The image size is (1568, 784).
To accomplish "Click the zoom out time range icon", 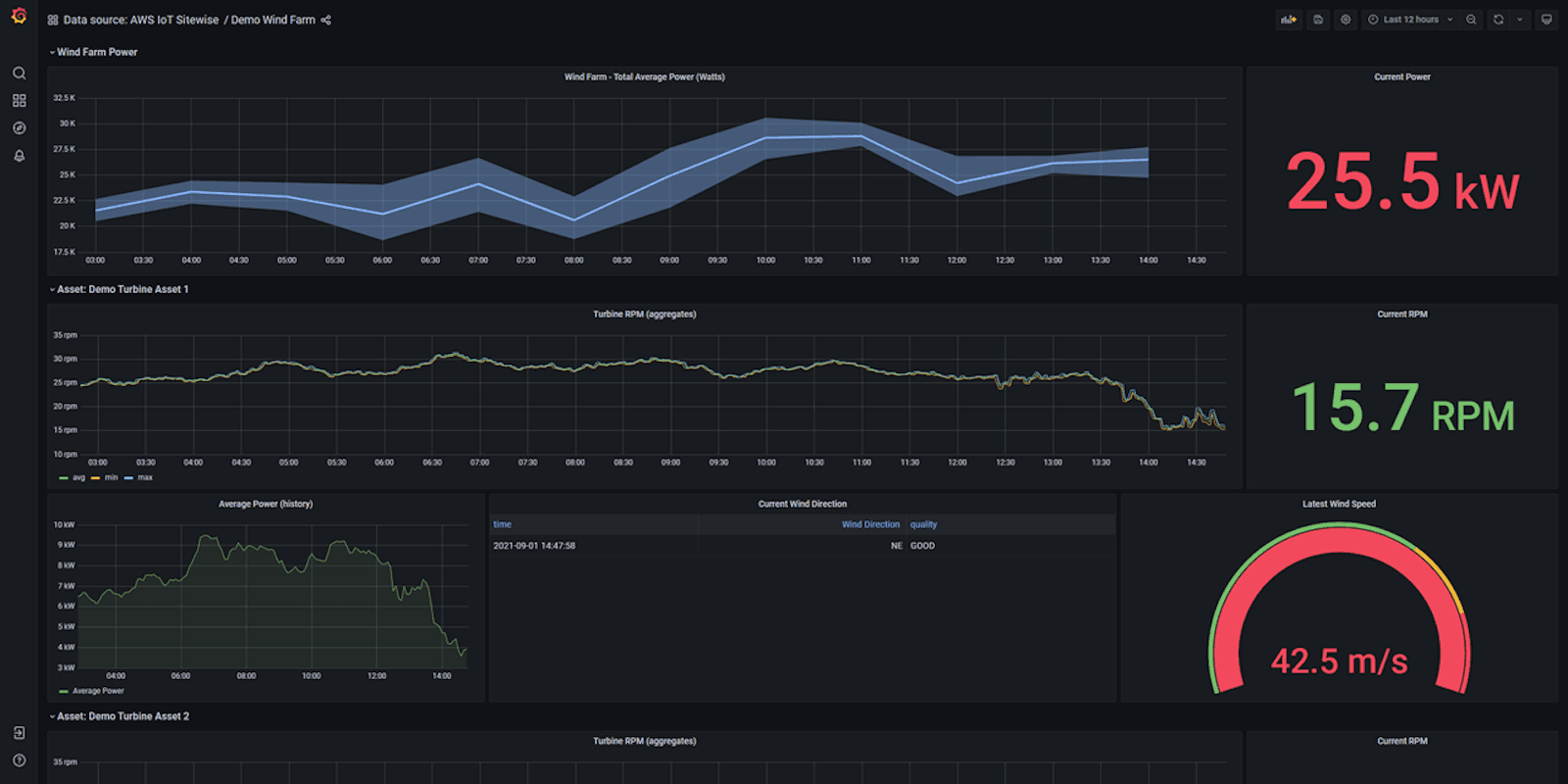I will 1471,20.
